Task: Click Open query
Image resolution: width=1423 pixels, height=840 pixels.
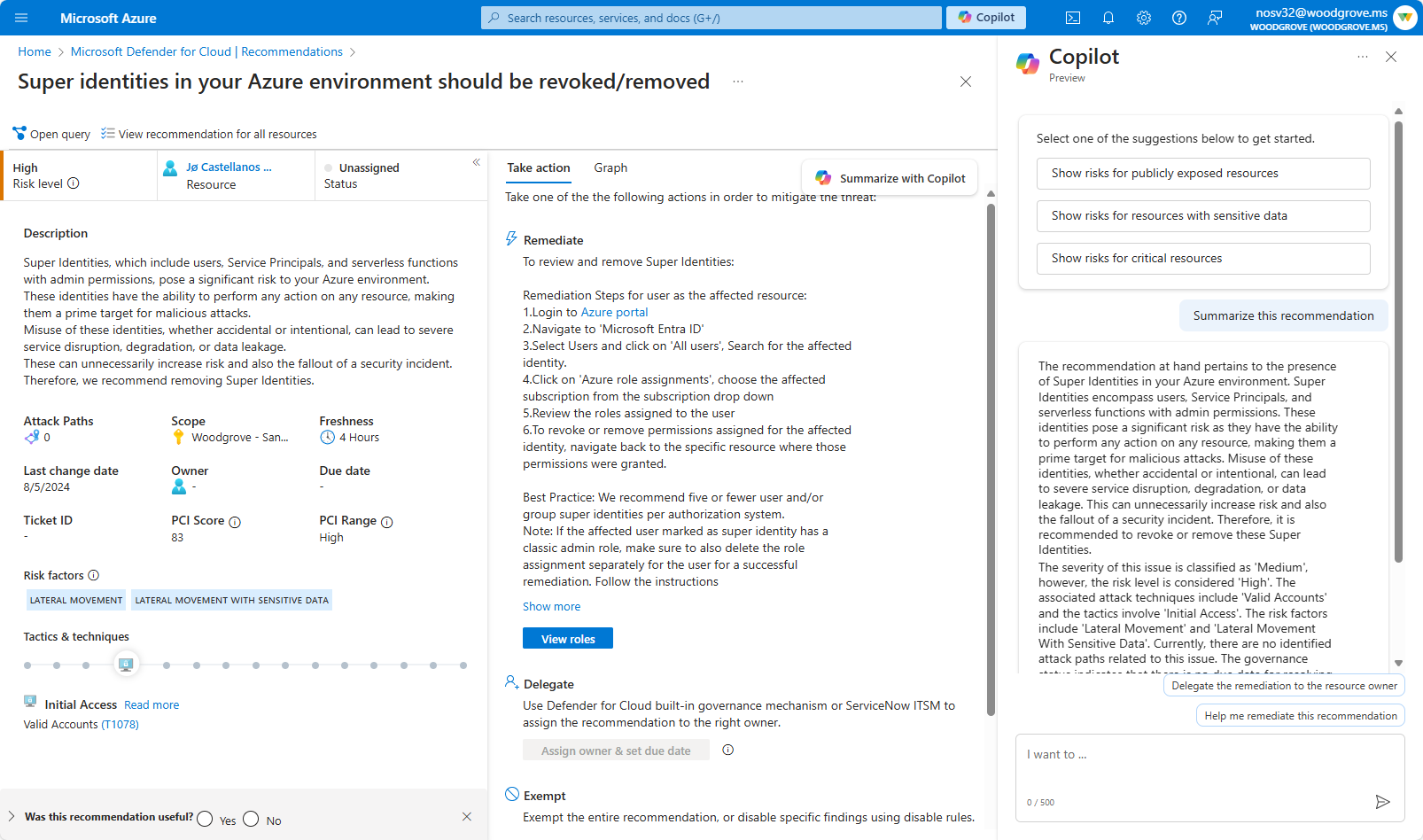Action: click(51, 134)
